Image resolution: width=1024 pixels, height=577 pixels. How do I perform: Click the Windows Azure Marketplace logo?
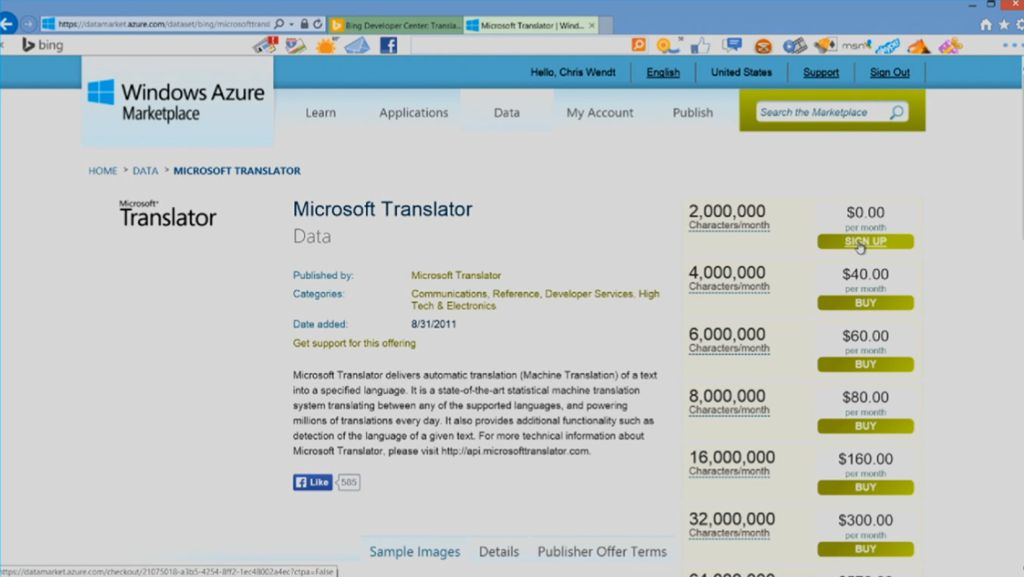point(177,102)
